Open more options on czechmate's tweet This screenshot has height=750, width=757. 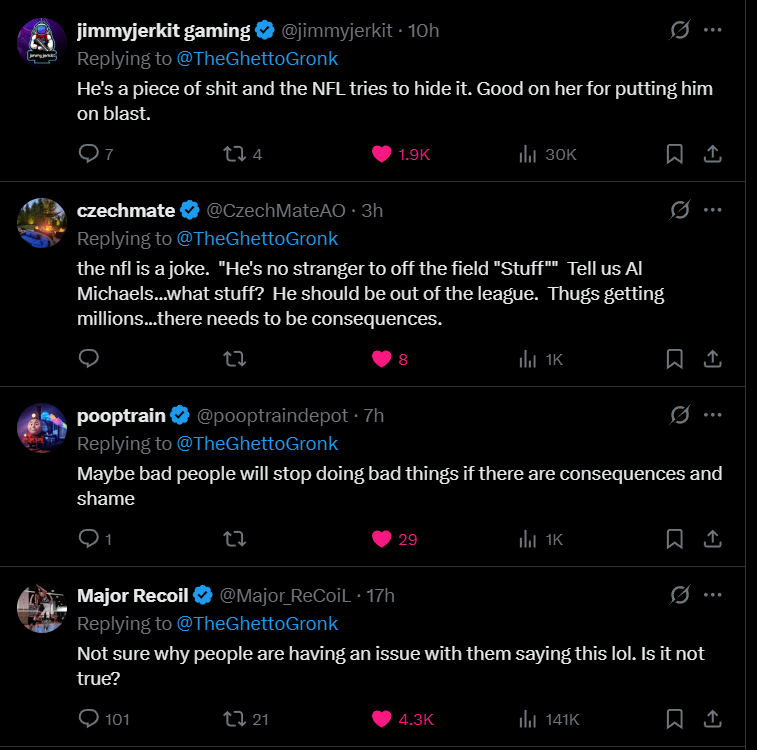pos(712,210)
